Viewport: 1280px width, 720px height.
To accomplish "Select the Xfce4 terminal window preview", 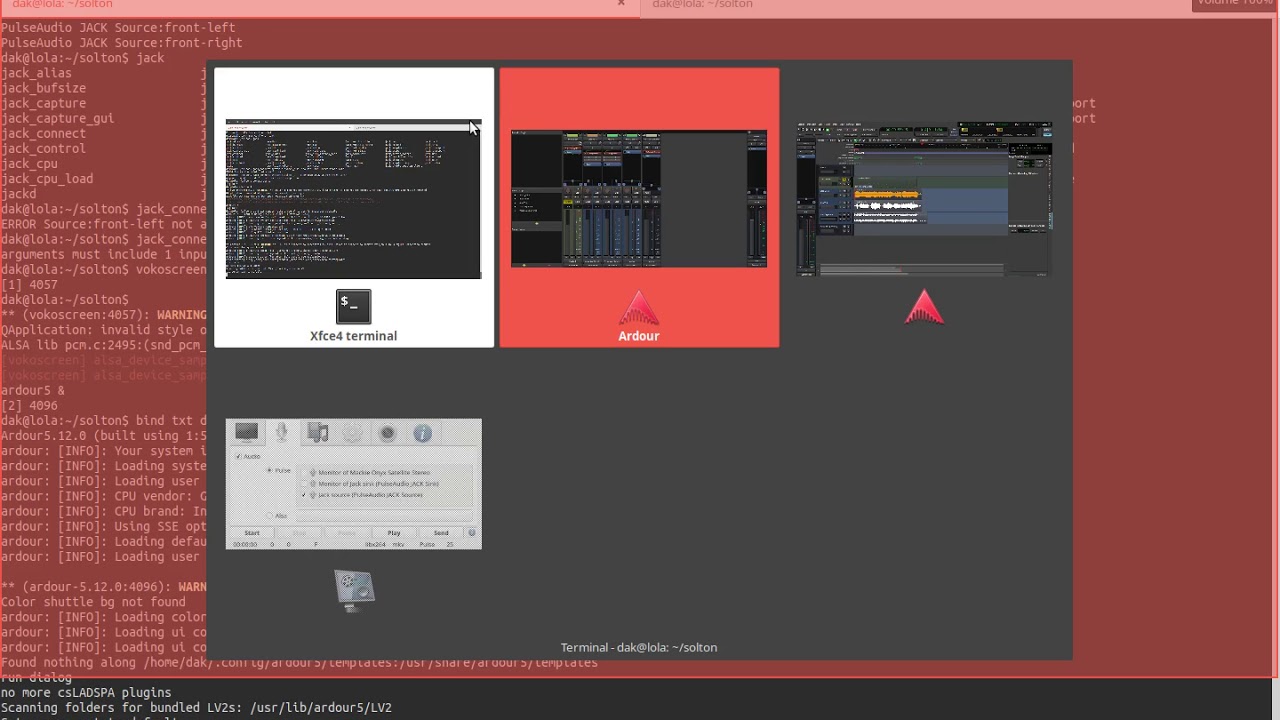I will pos(353,199).
